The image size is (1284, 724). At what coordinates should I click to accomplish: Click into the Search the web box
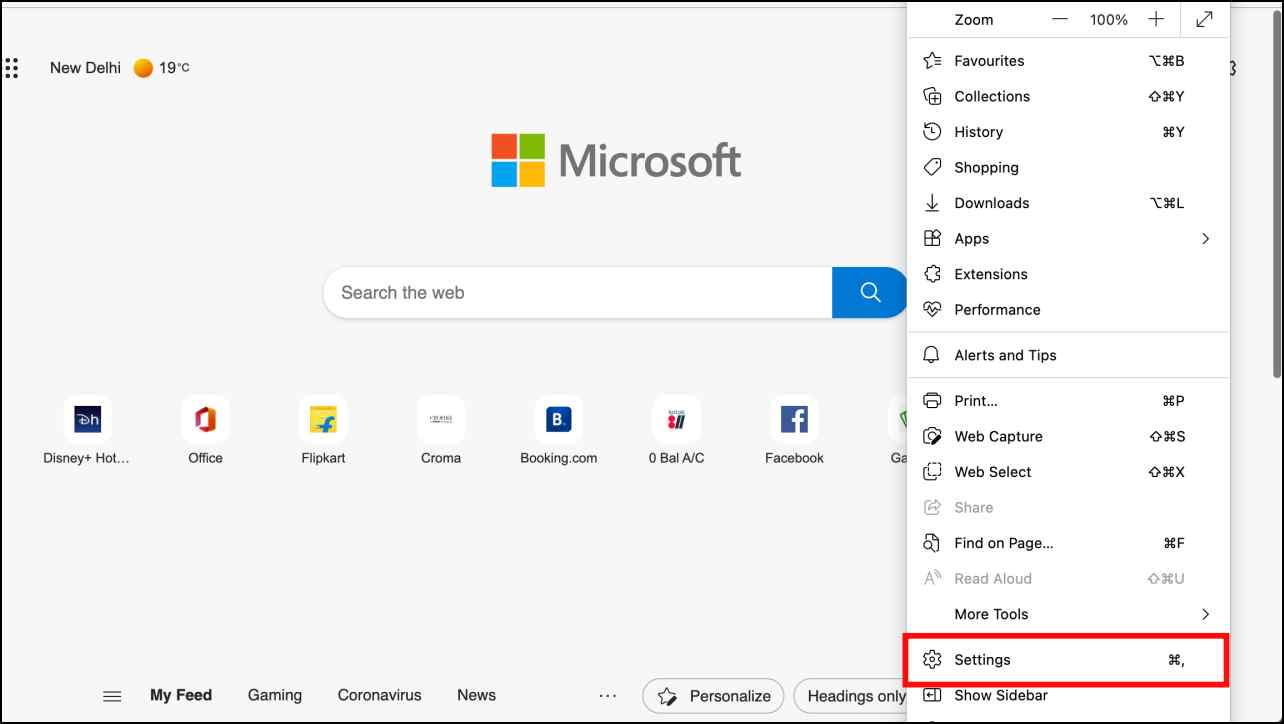point(578,292)
